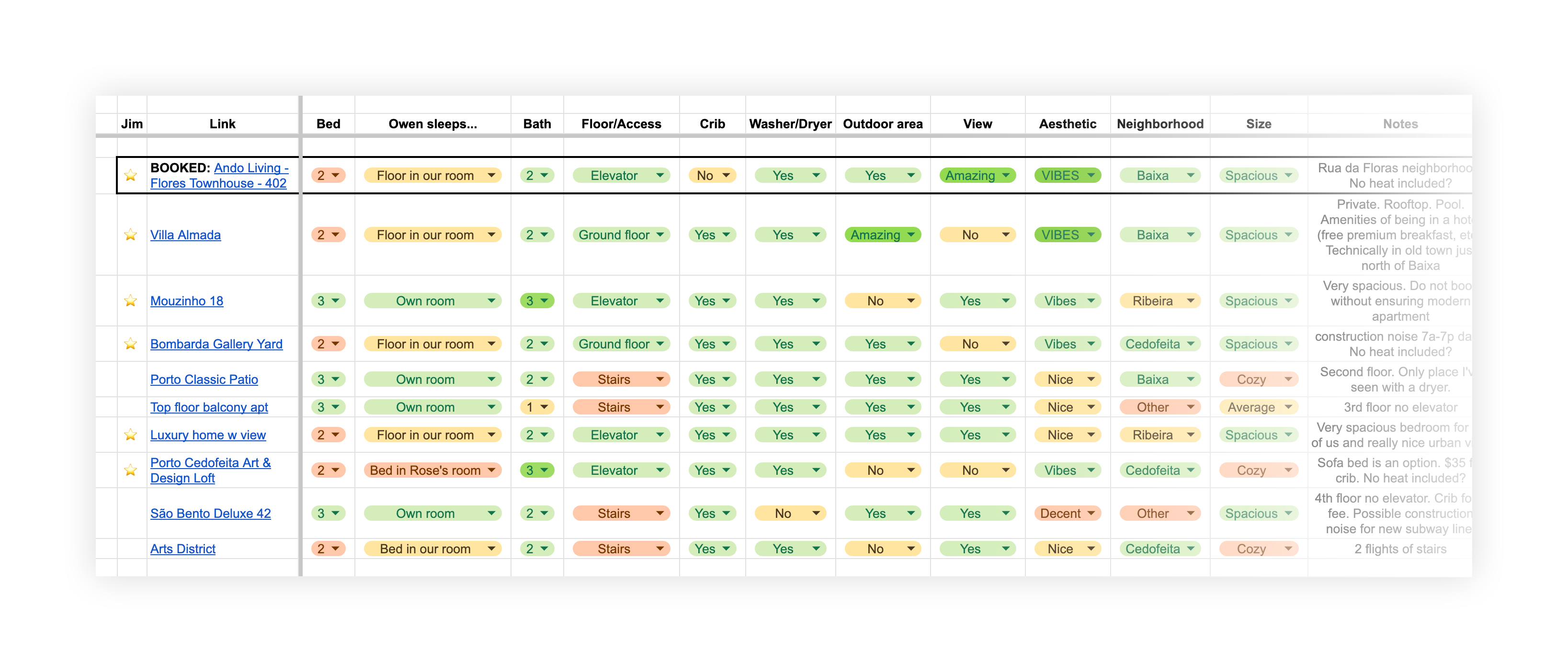Click the star next to Villa Almada
Screen dimensions: 1568x672
click(131, 234)
